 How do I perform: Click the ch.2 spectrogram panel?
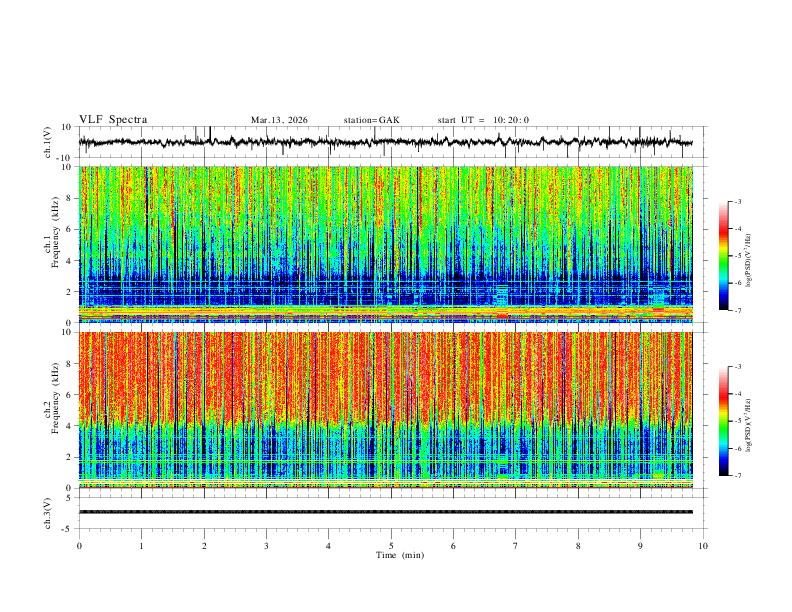click(x=385, y=410)
